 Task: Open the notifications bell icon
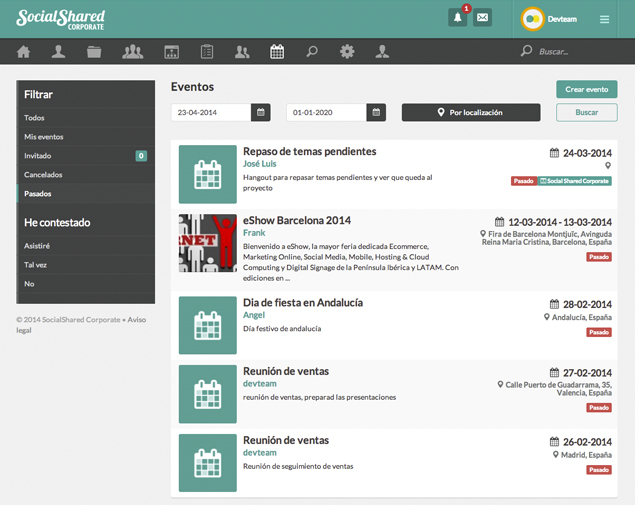tap(458, 18)
